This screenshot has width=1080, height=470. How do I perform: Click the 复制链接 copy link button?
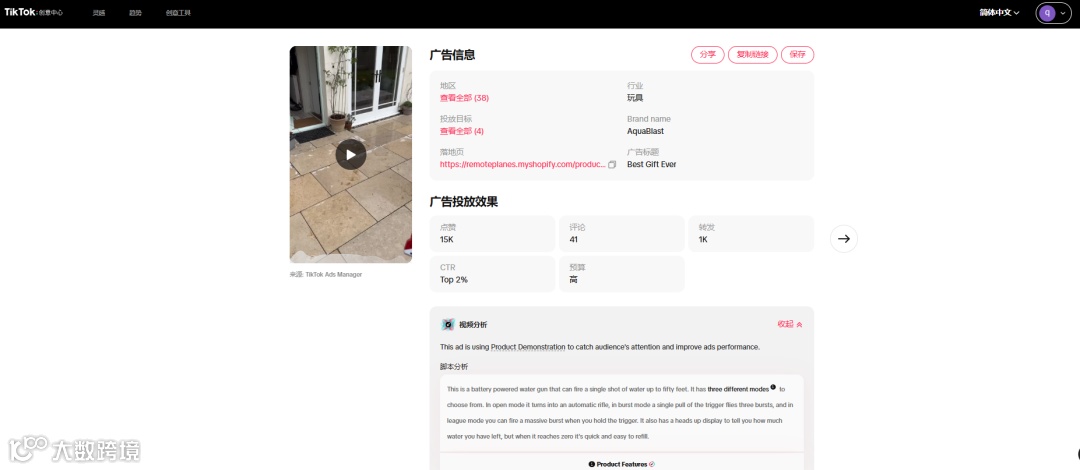pos(753,55)
